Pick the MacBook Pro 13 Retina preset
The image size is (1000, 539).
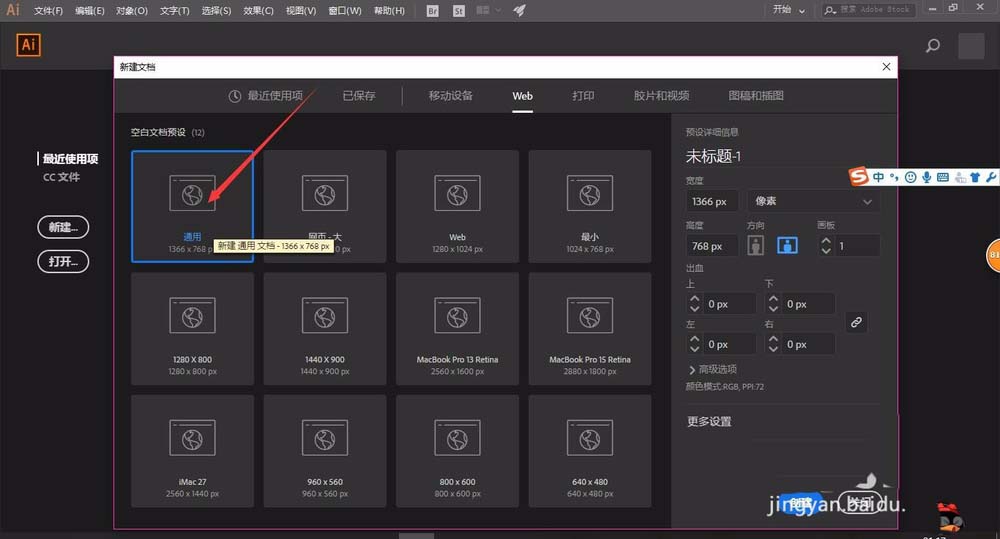tap(457, 329)
